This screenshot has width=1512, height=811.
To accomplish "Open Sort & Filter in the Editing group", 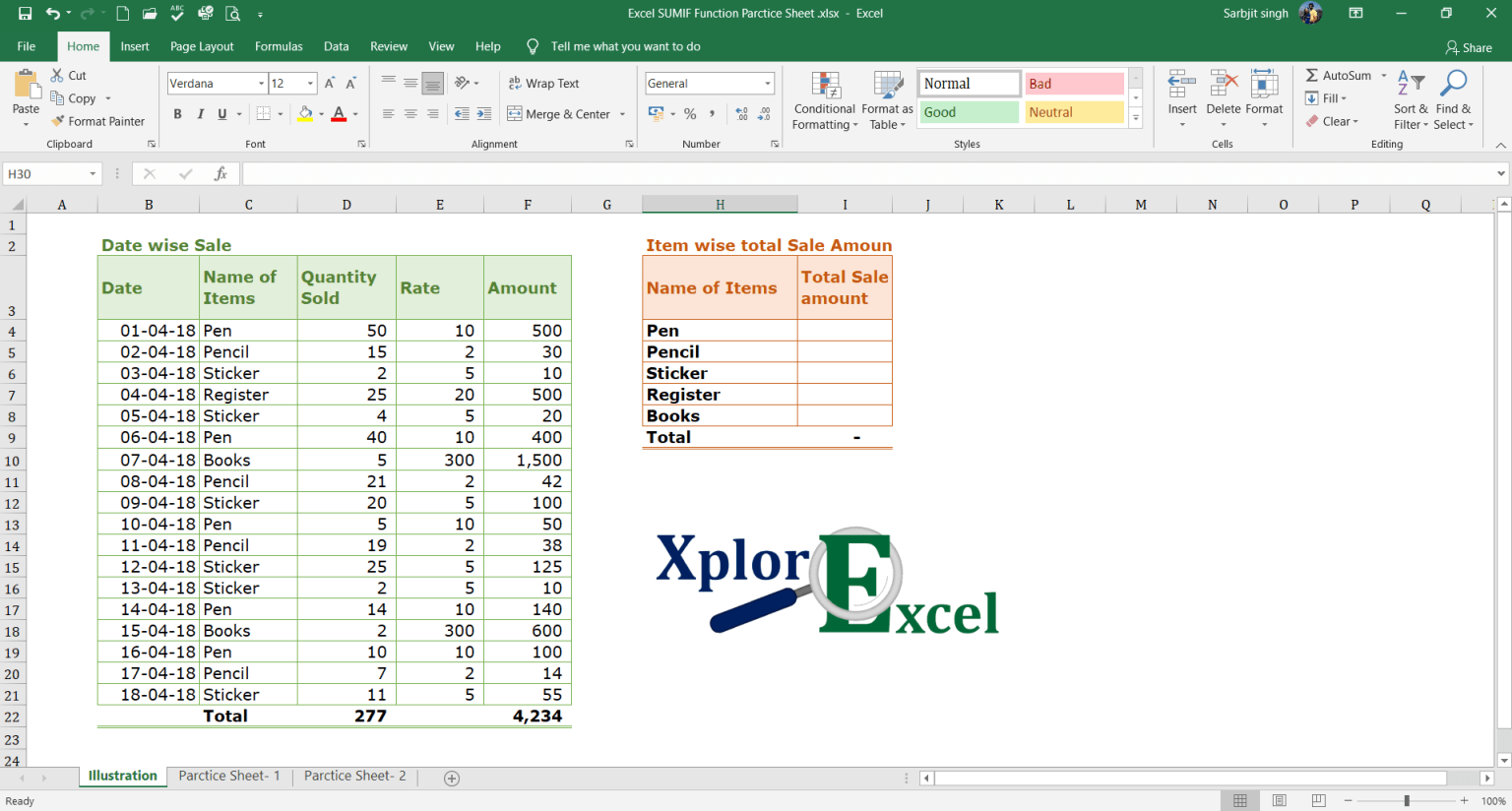I will [x=1410, y=99].
